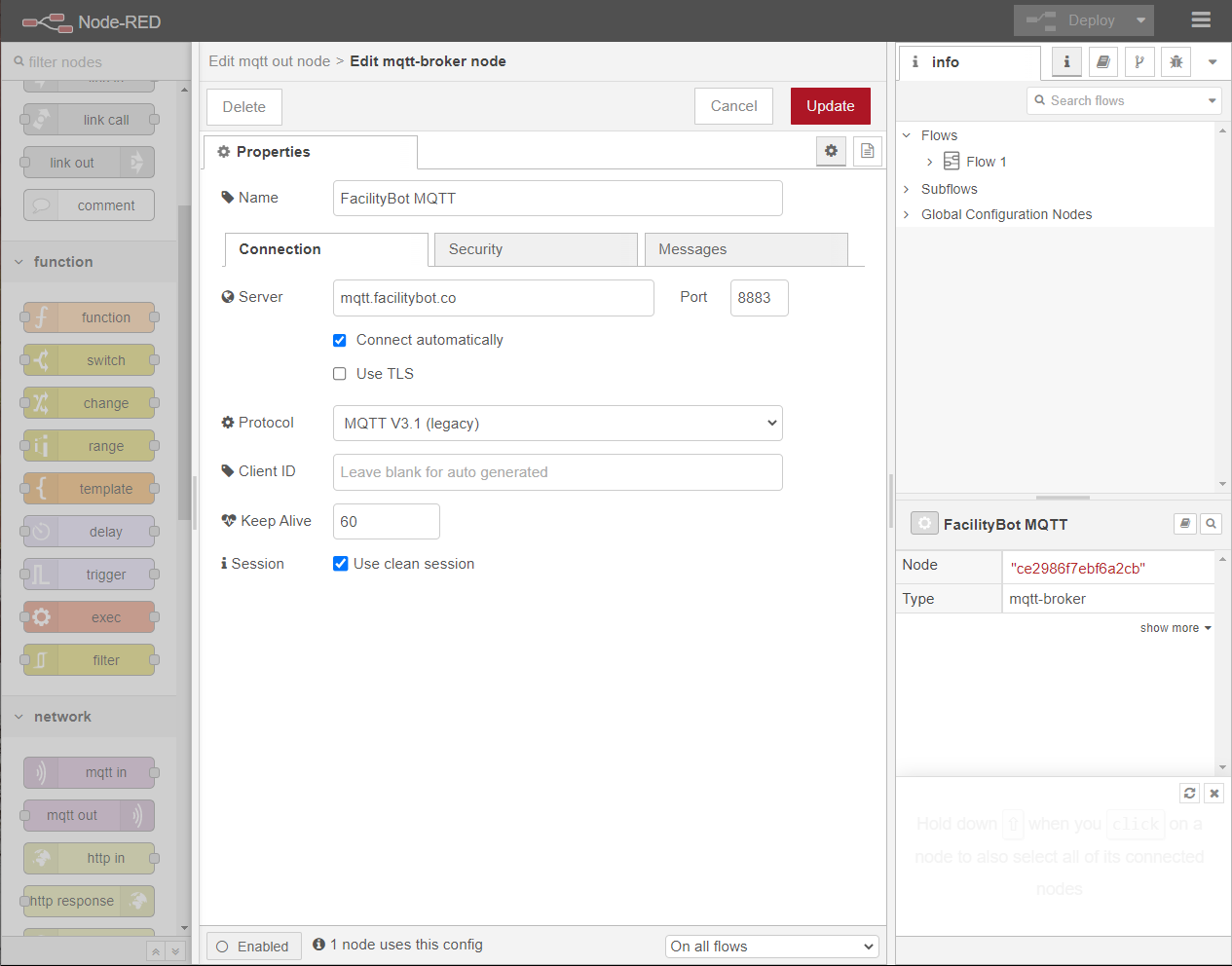The height and width of the screenshot is (966, 1232).
Task: Go back to Edit mqtt out node
Action: coord(270,61)
